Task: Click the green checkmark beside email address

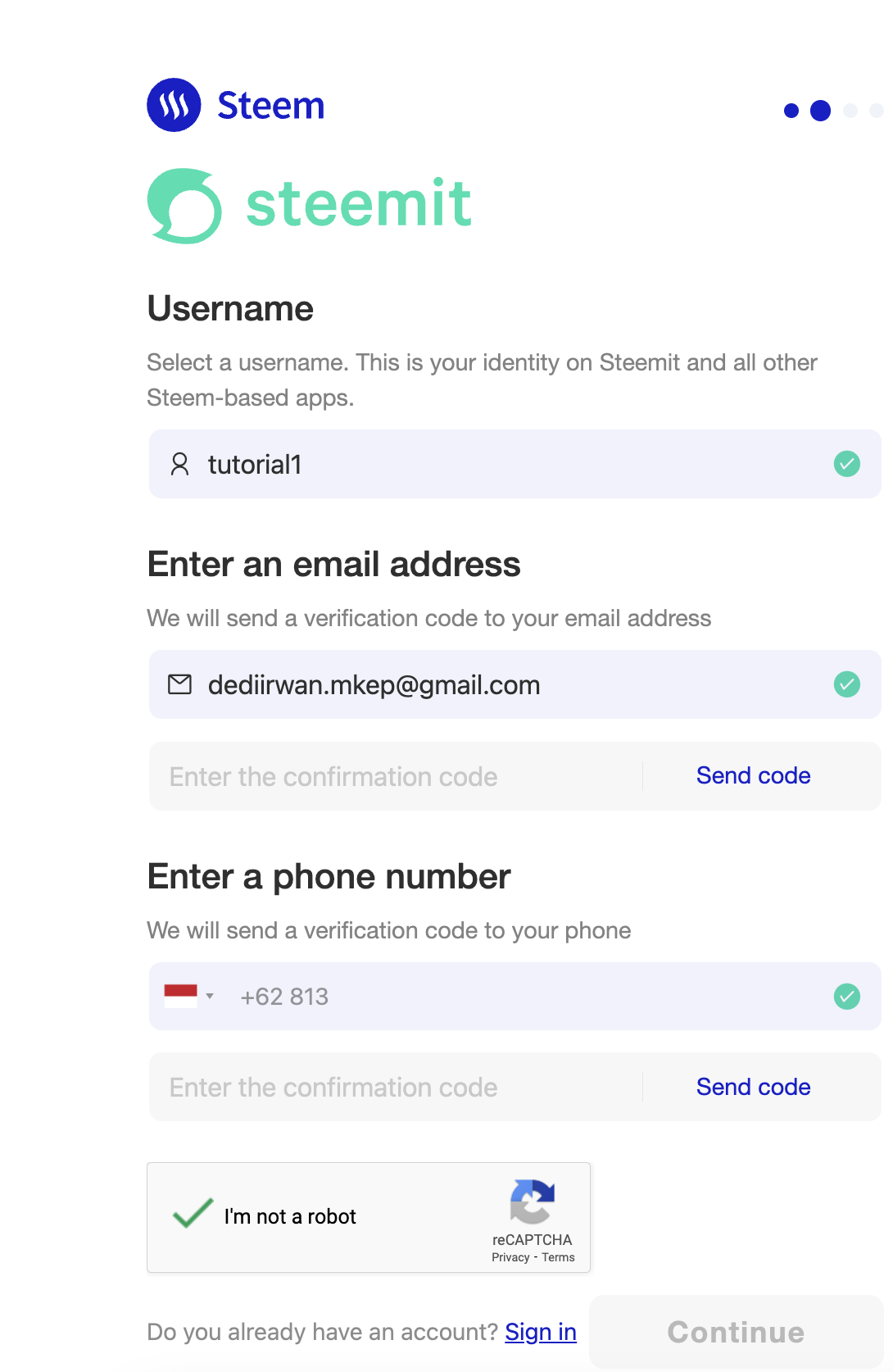Action: [846, 684]
